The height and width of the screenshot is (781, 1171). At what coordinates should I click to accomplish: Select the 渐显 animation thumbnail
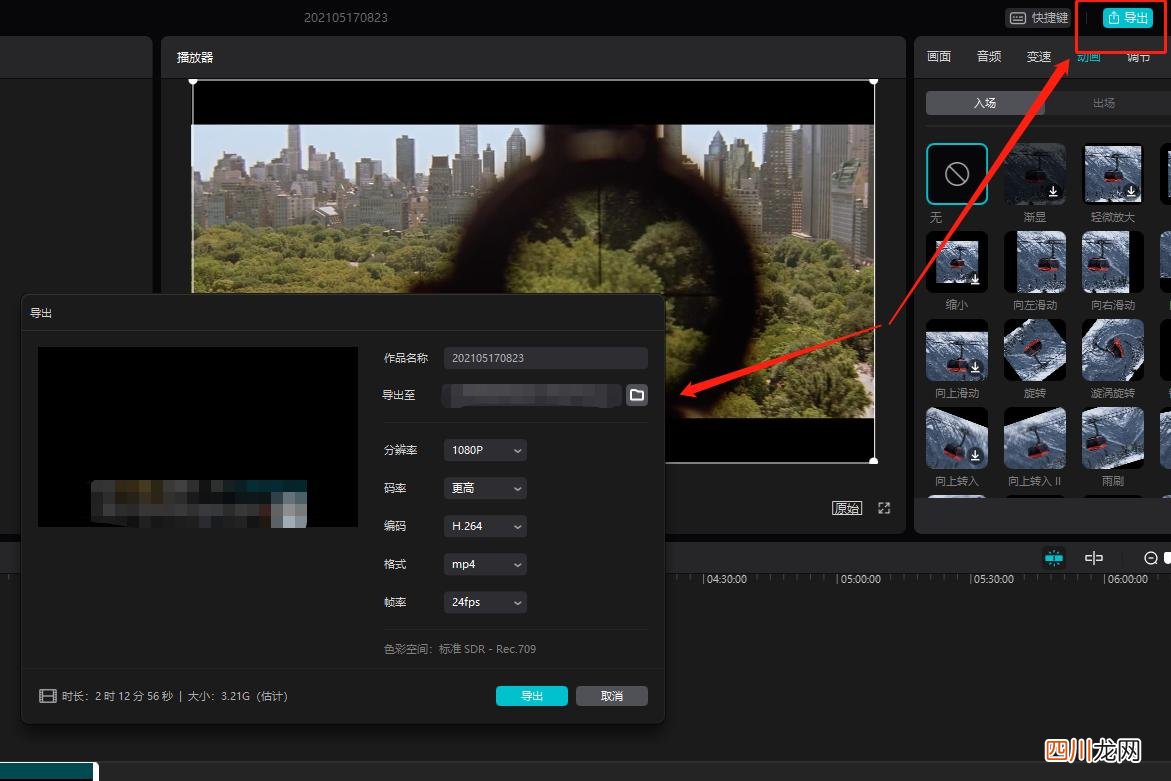(1035, 174)
